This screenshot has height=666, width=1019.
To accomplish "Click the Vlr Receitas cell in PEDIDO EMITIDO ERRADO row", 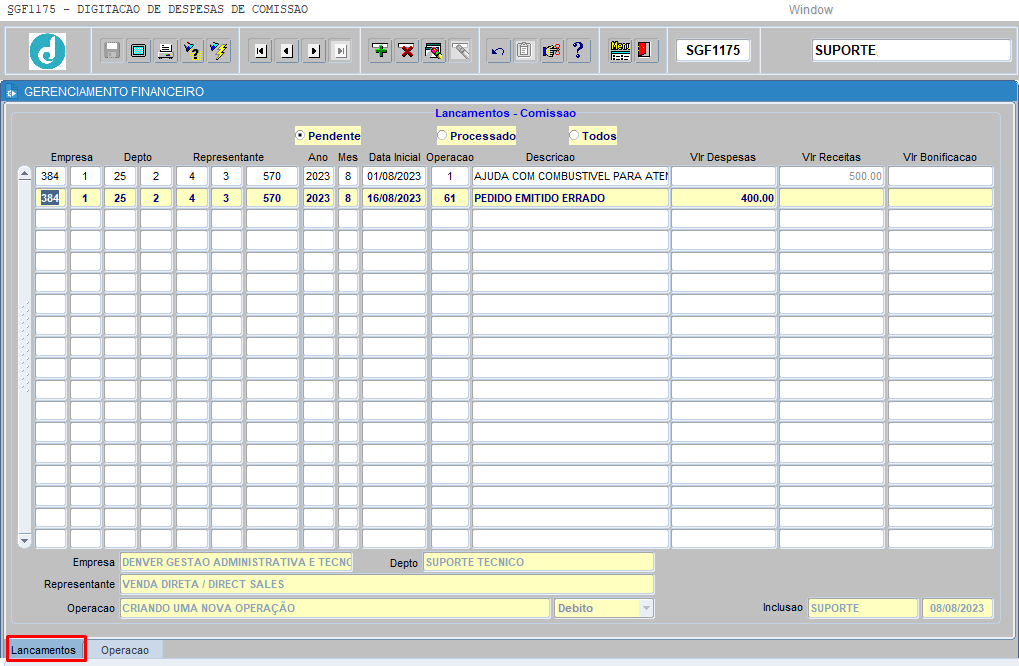I will click(x=831, y=198).
